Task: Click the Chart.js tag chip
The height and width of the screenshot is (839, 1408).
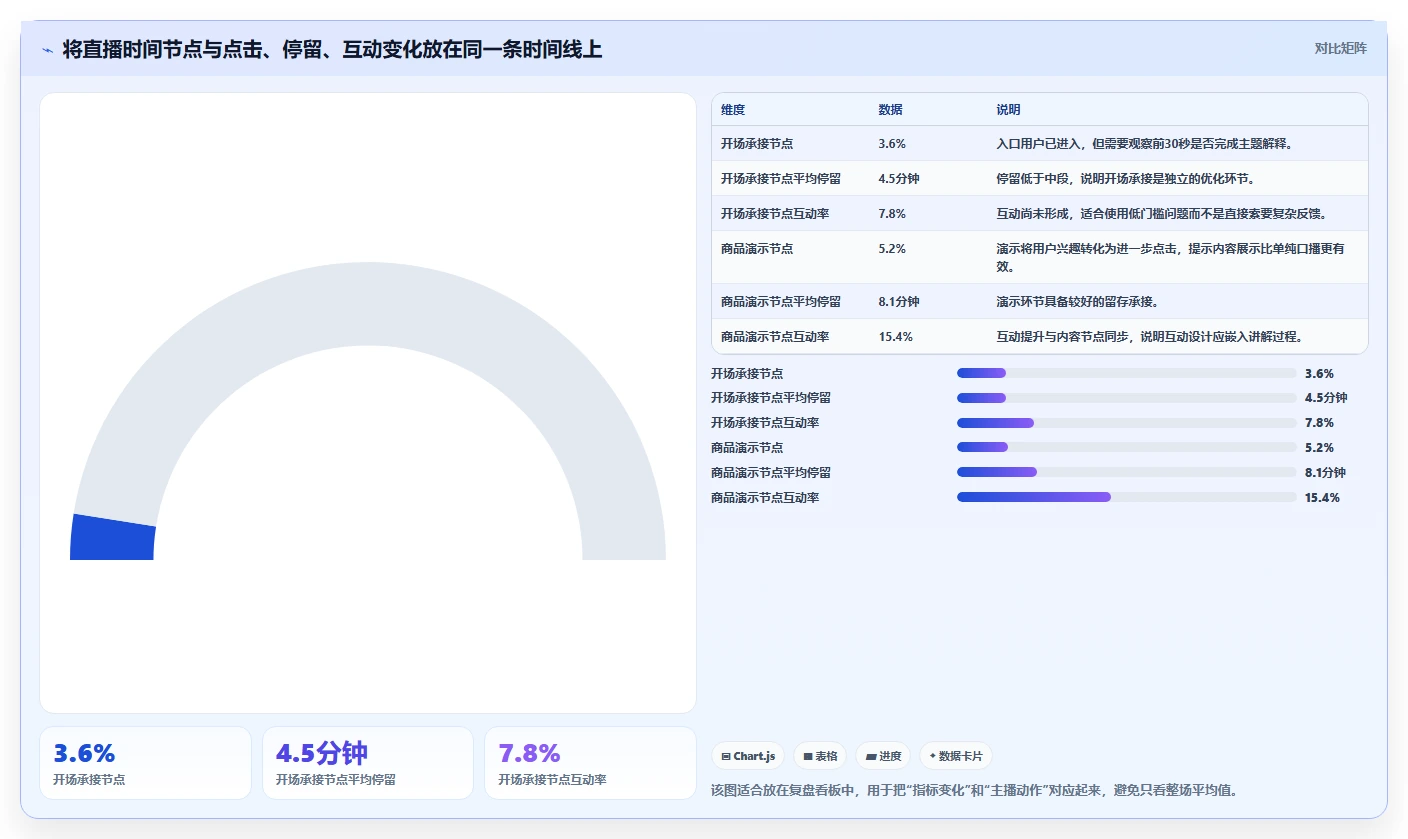Action: (748, 756)
